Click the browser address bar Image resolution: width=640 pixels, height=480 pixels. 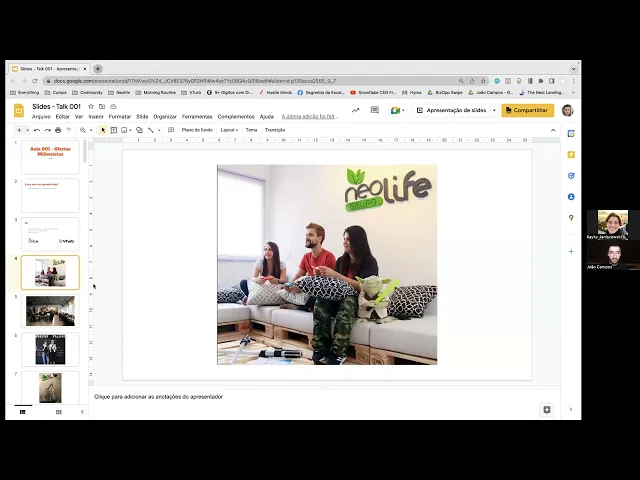tap(253, 81)
